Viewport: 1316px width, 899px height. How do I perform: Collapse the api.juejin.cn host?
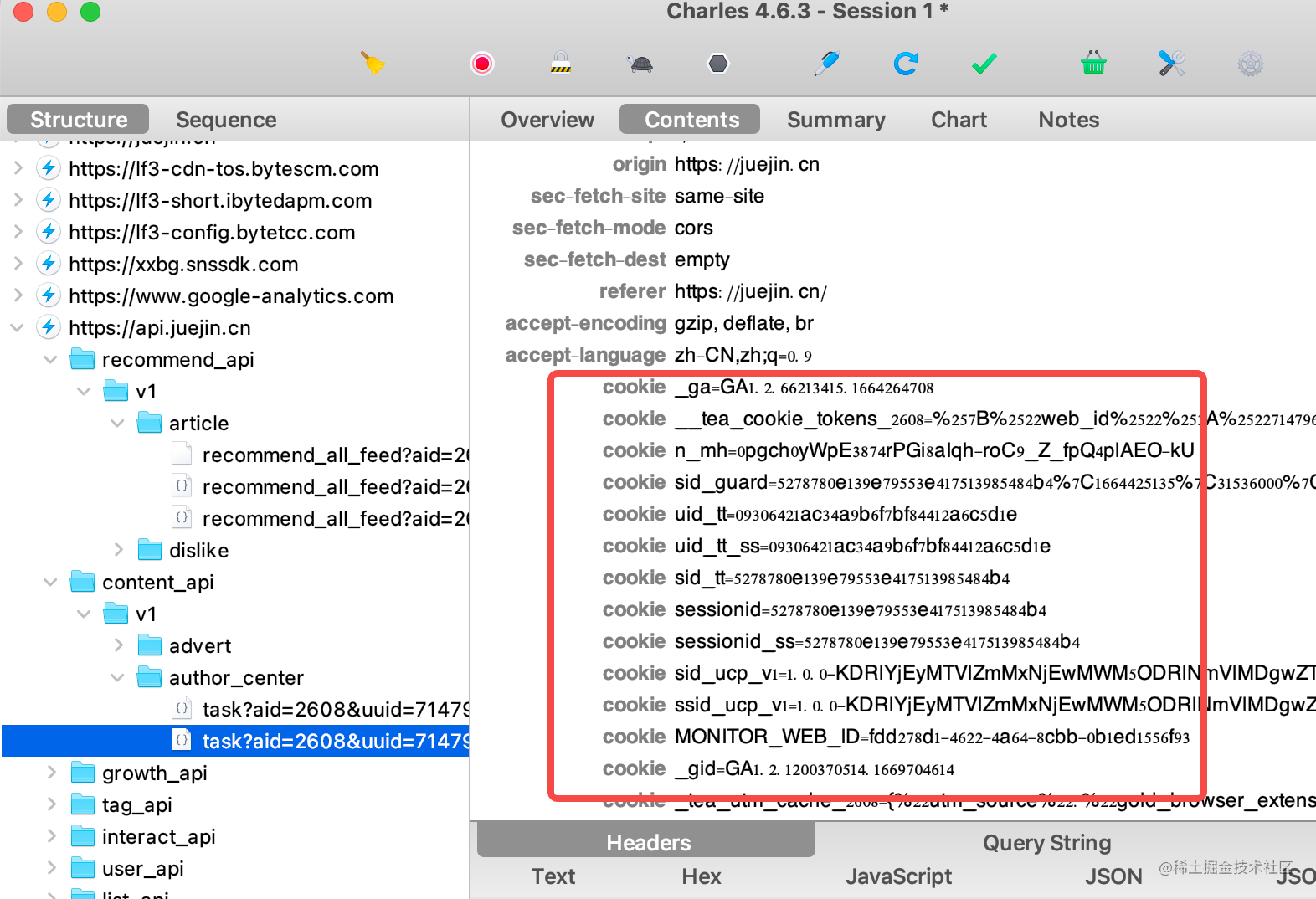coord(17,327)
